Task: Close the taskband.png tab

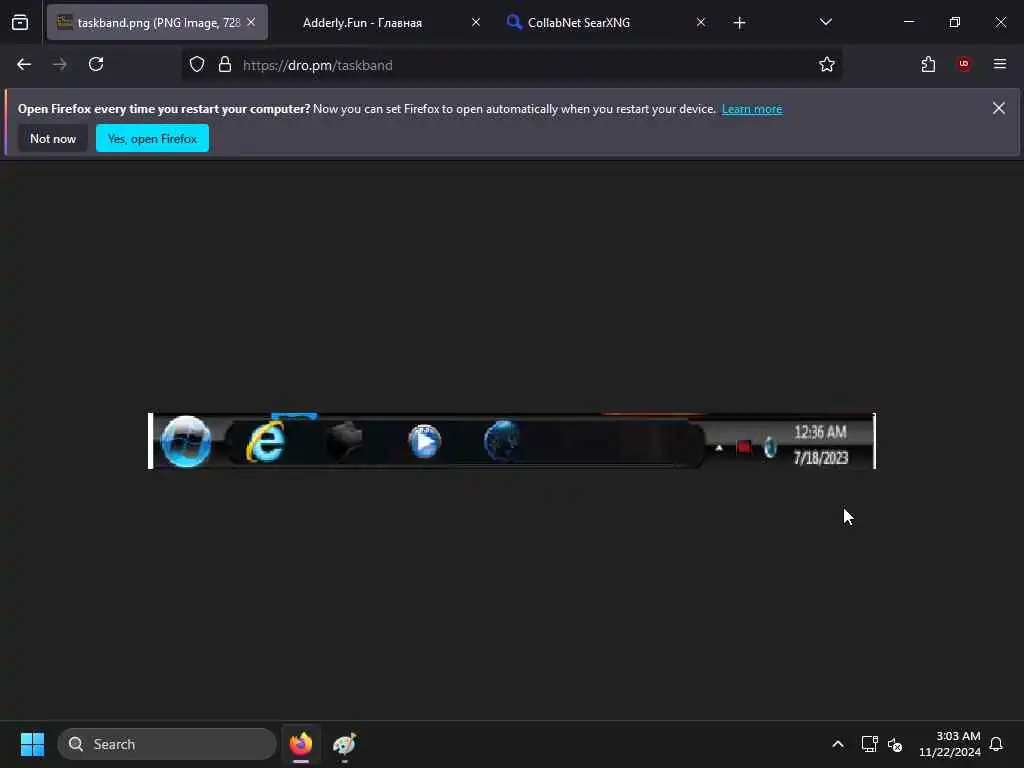Action: click(251, 23)
